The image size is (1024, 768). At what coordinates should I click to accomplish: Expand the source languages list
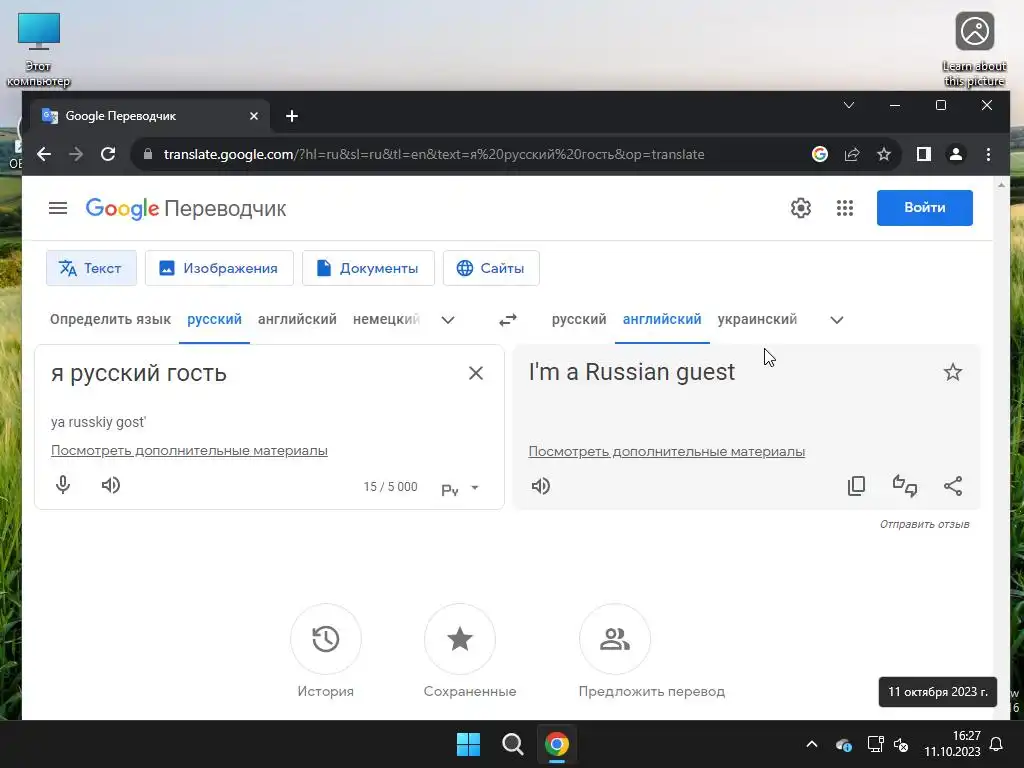pos(448,320)
